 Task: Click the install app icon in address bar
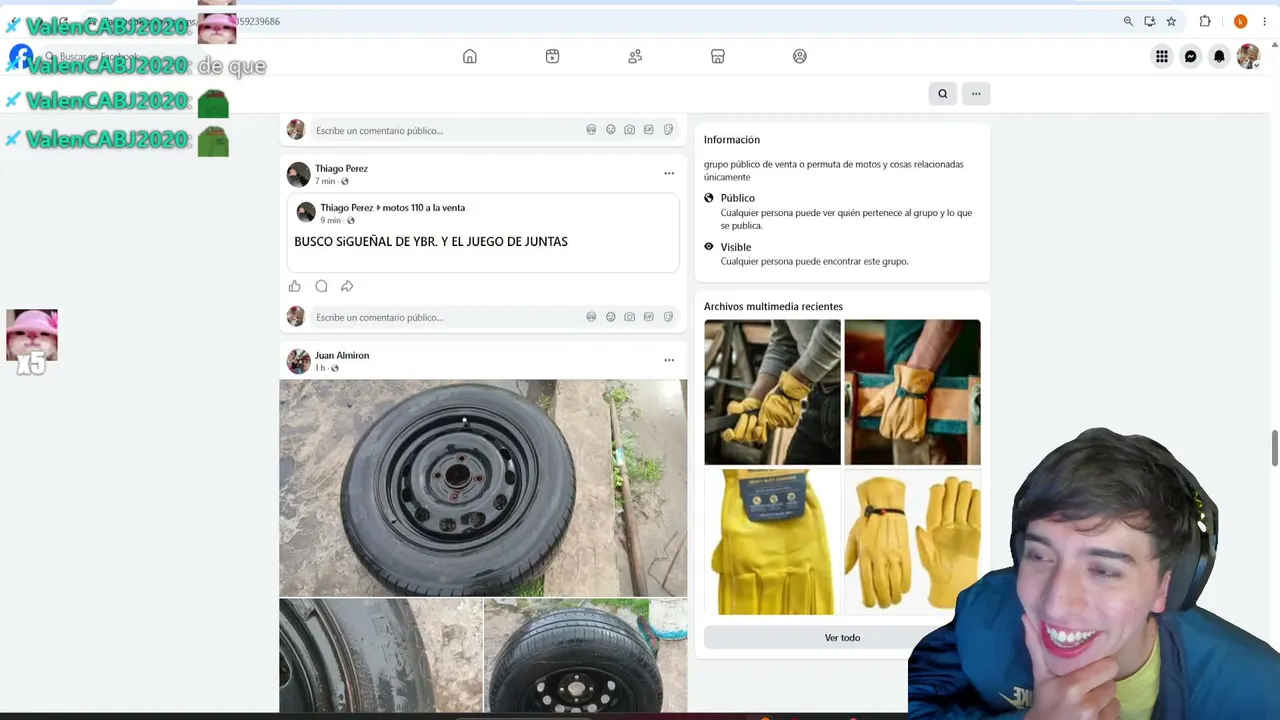(x=1150, y=21)
